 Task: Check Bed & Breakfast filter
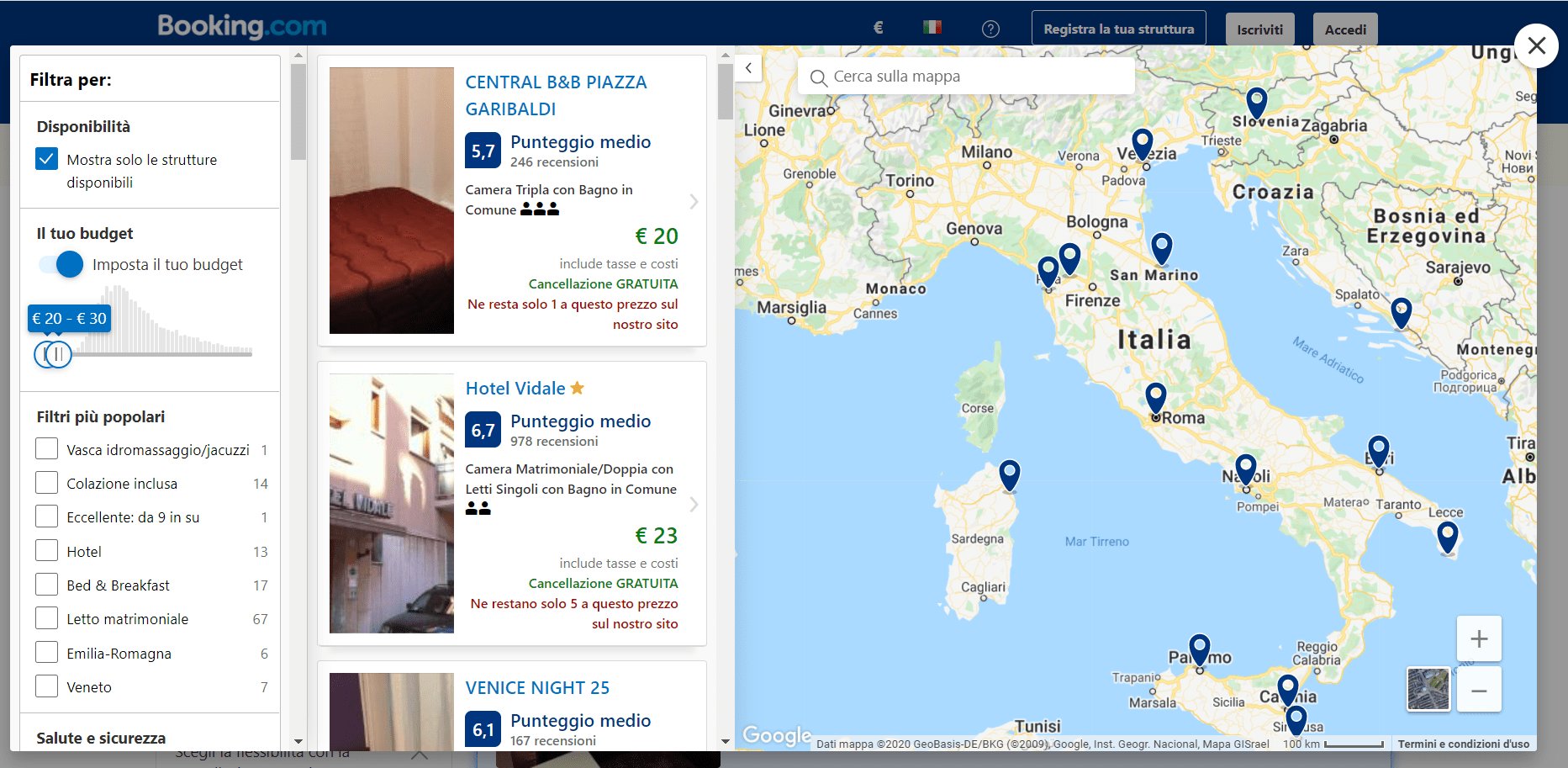[47, 585]
